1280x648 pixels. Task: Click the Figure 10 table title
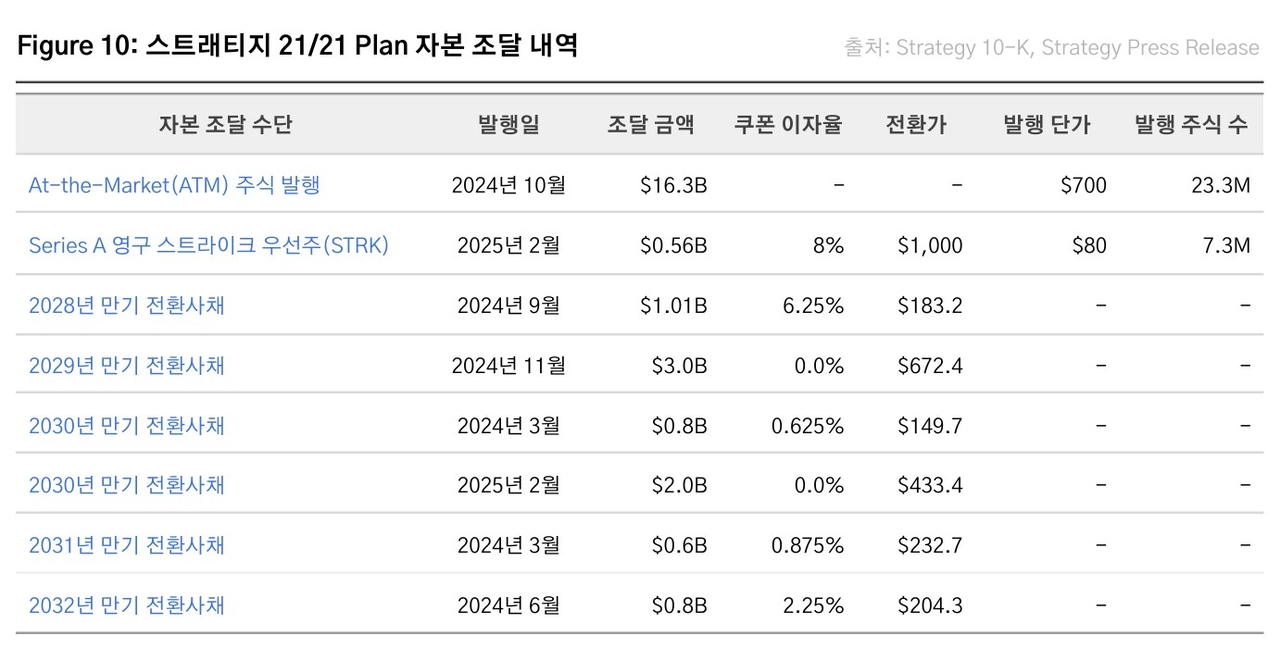click(x=298, y=46)
